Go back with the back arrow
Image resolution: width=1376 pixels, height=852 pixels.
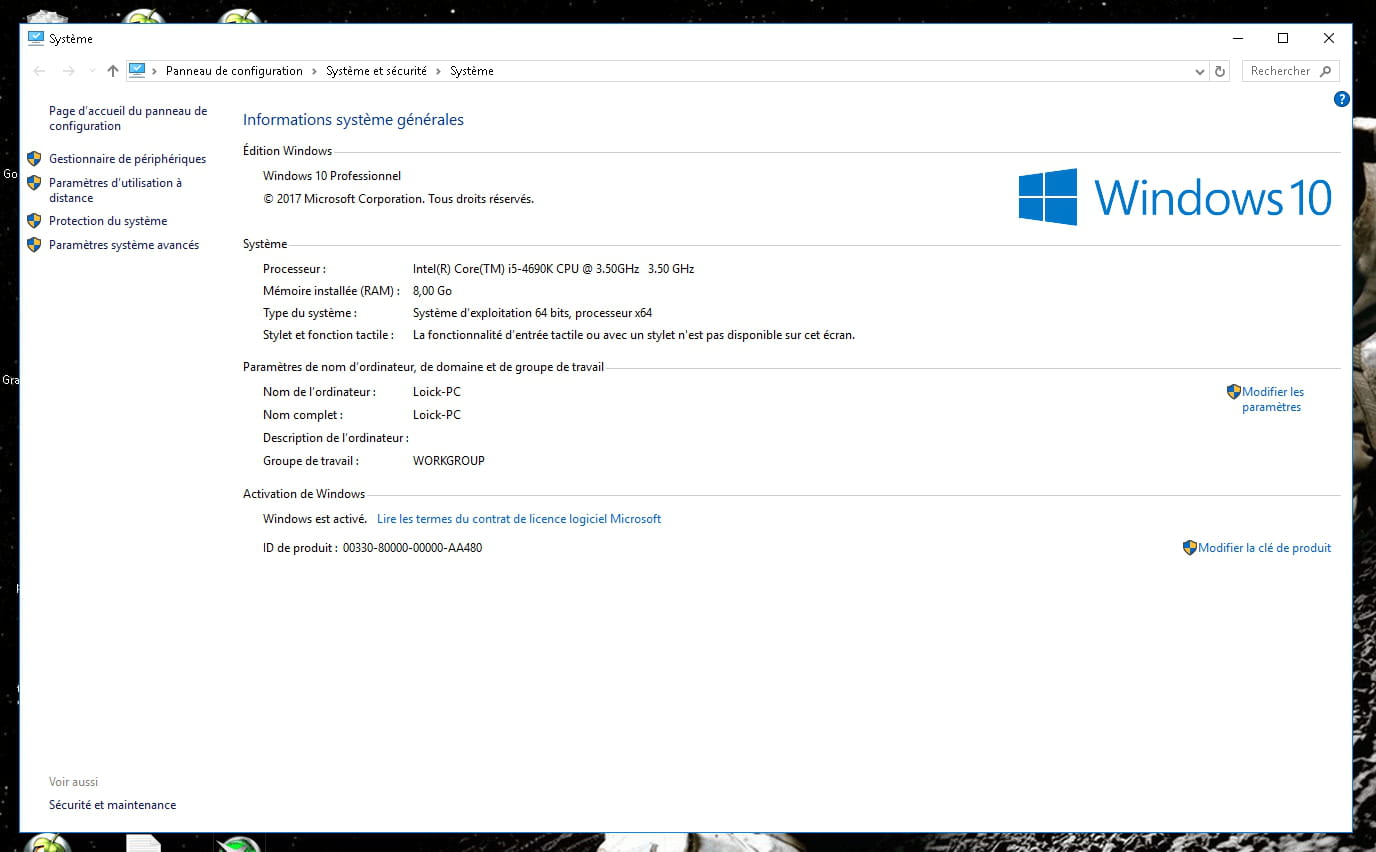[x=40, y=71]
